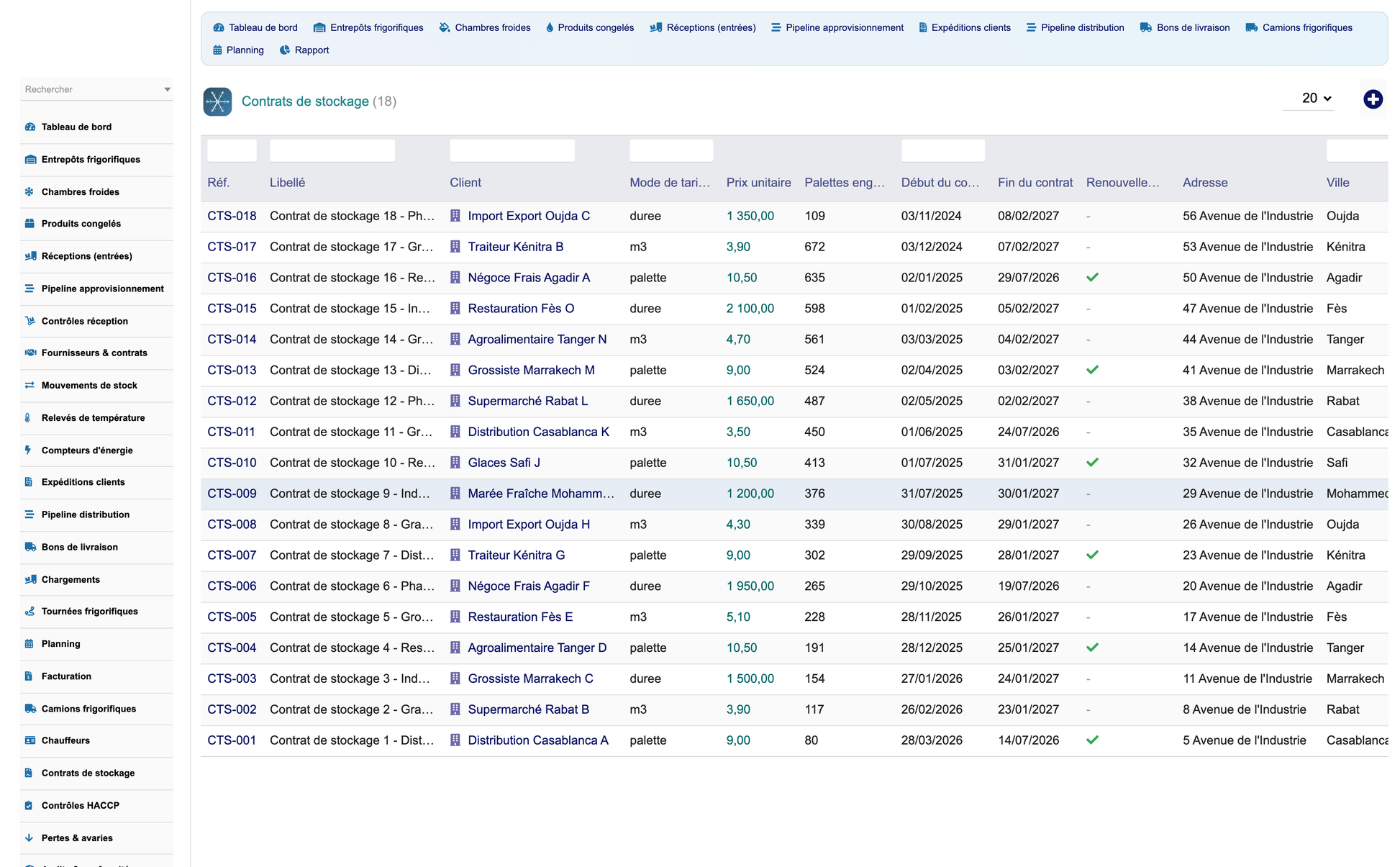Viewport: 1400px width, 867px height.
Task: Click Entrepôts frigorifiques sidebar warehouse icon
Action: pyautogui.click(x=30, y=159)
